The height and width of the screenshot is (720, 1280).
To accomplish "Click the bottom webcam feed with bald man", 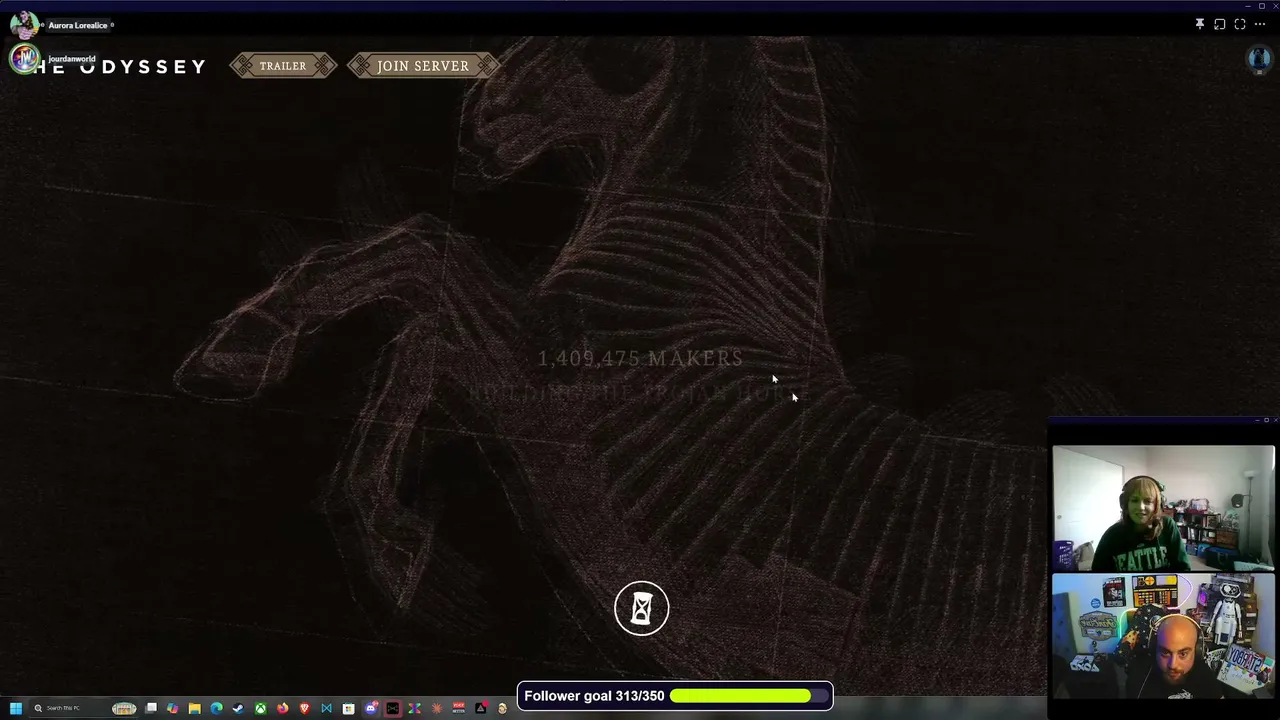I will [x=1163, y=635].
